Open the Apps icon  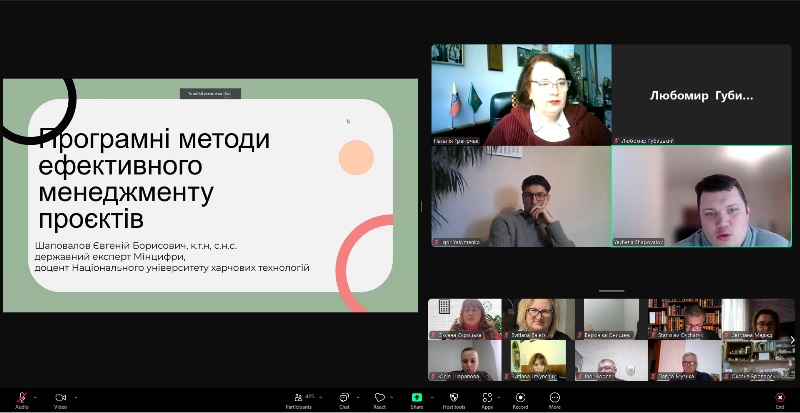coord(487,397)
